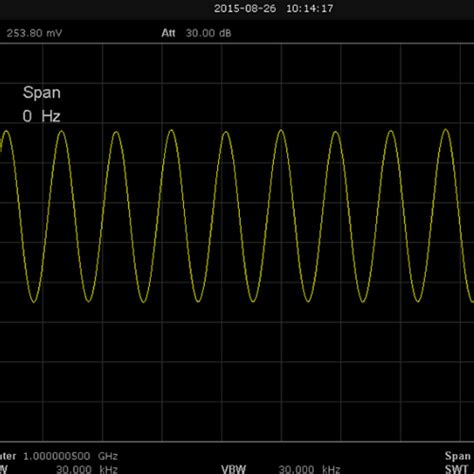Click the kHz unit after VBW value

(x=331, y=469)
